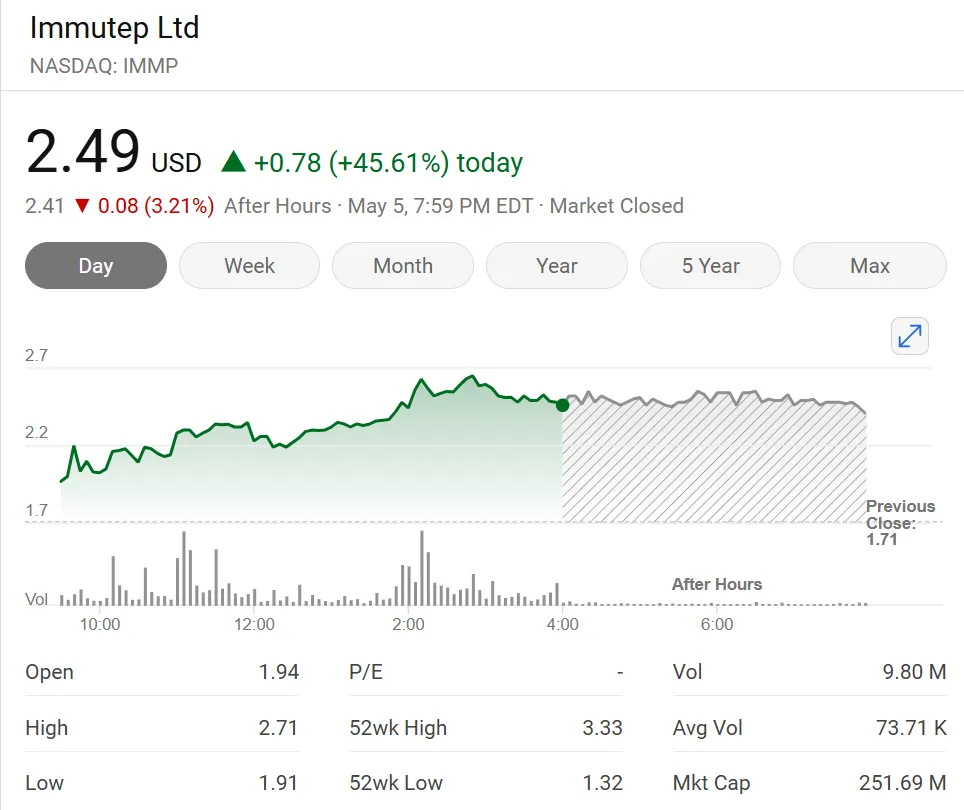Click the 2.49 current price
964x810 pixels.
tap(83, 153)
